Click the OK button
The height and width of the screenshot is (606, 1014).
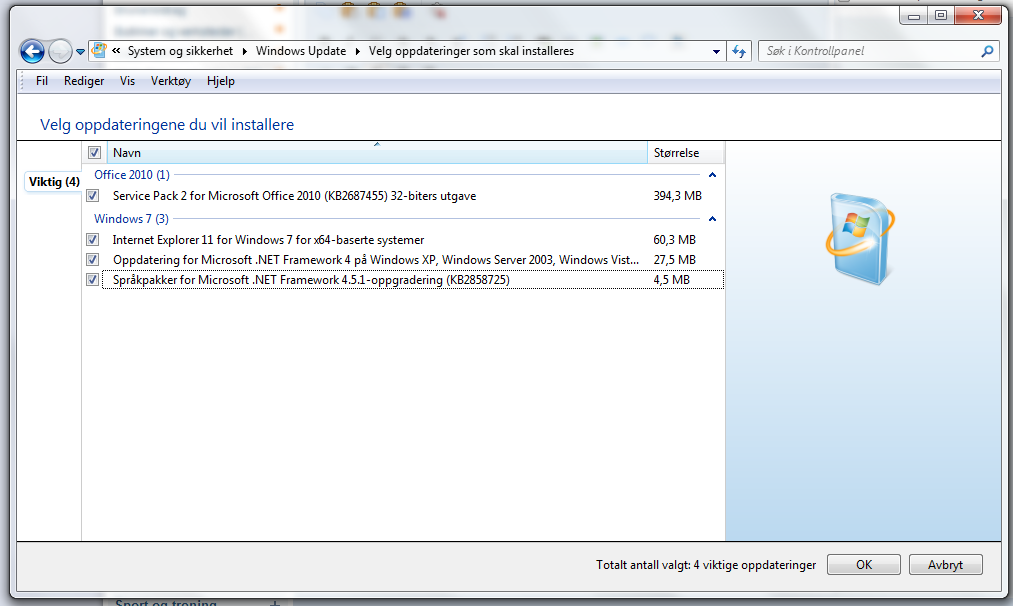pos(864,565)
